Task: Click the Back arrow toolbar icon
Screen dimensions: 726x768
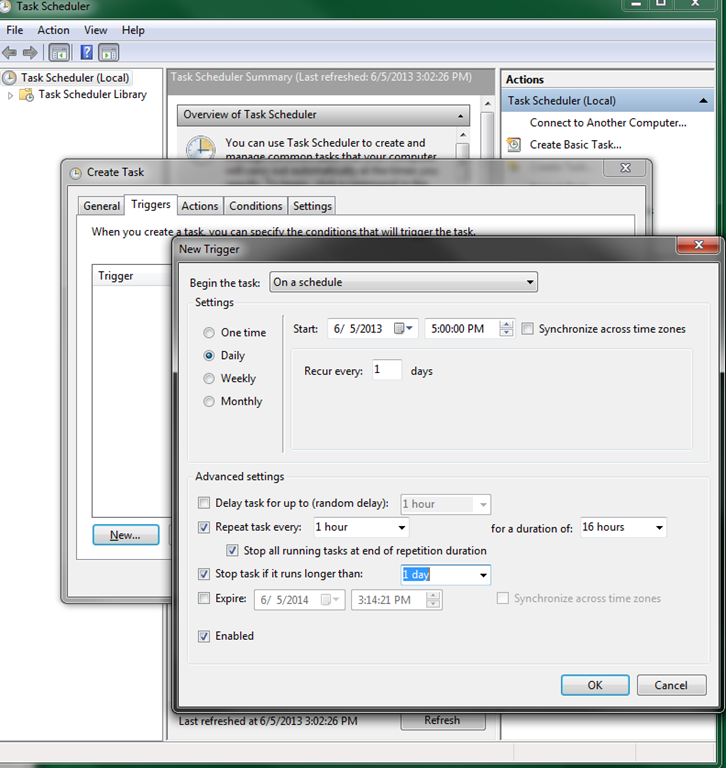Action: [10, 53]
